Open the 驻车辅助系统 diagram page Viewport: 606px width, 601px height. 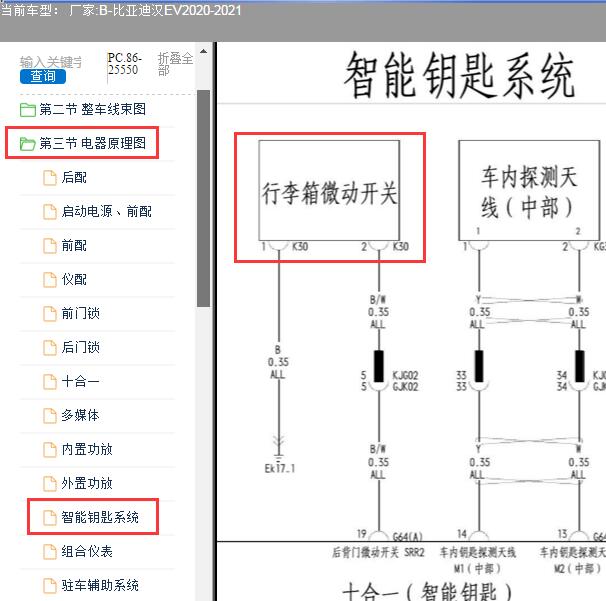pyautogui.click(x=100, y=586)
